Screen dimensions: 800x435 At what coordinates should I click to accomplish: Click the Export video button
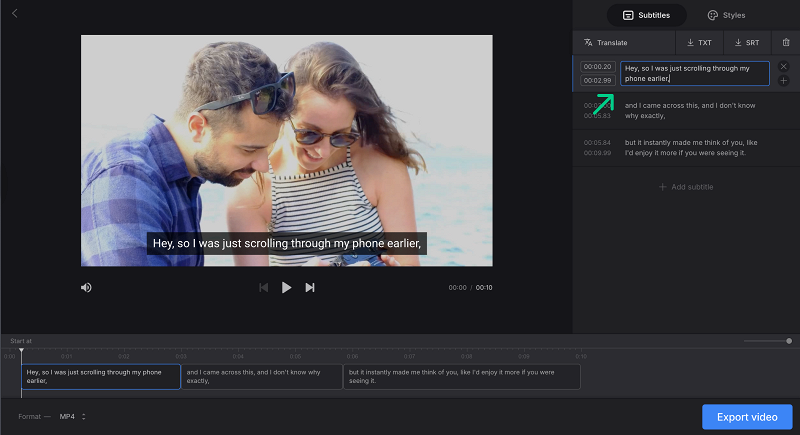click(747, 417)
